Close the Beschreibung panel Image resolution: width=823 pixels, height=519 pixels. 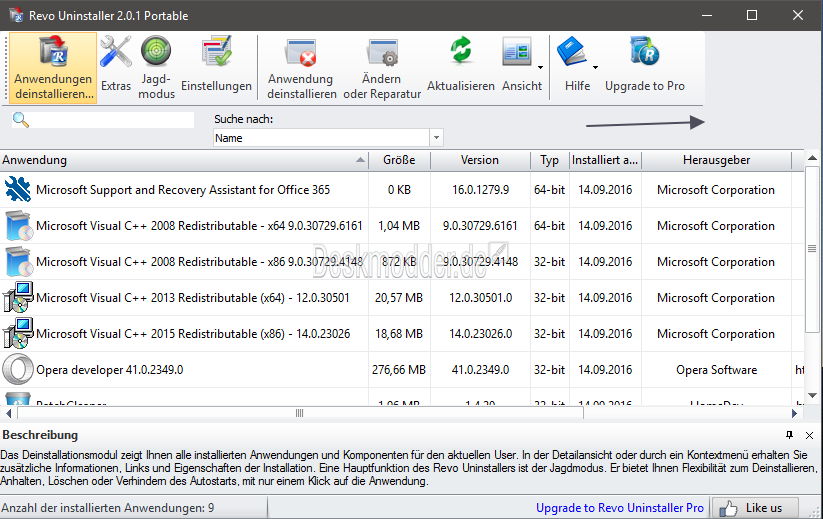[x=809, y=436]
